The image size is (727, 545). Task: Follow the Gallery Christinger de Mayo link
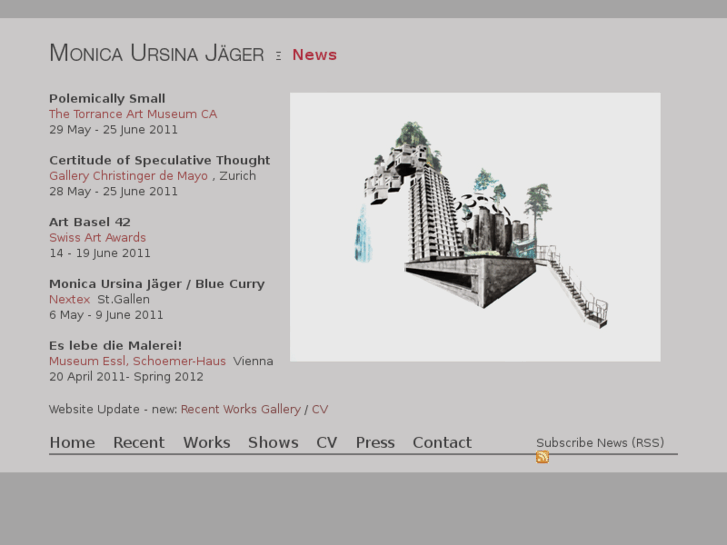pyautogui.click(x=128, y=176)
